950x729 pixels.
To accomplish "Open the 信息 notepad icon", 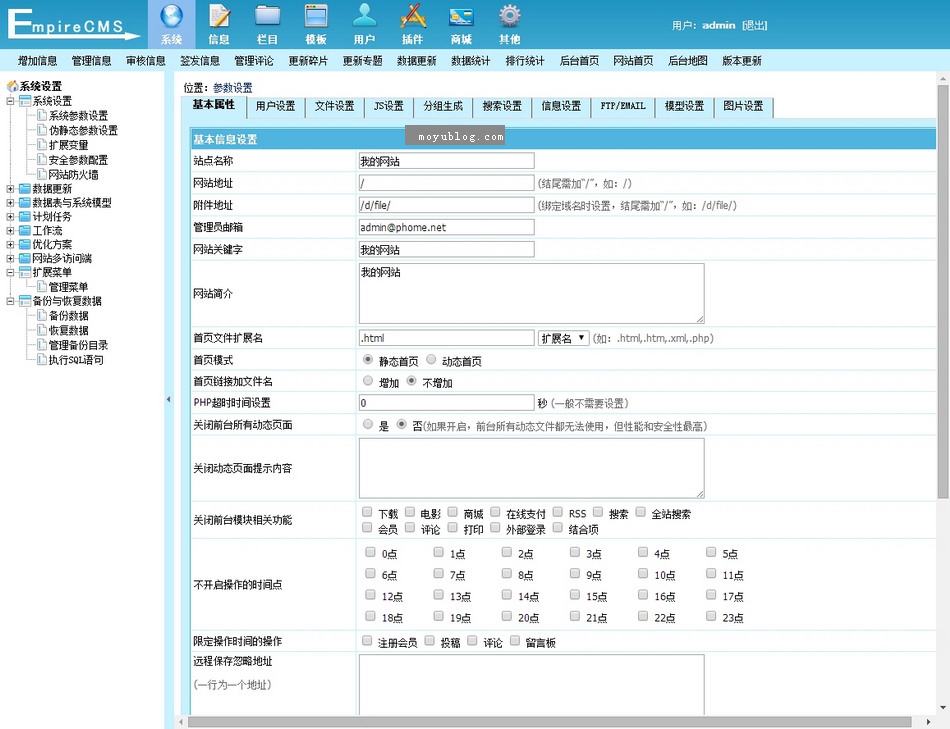I will point(219,16).
